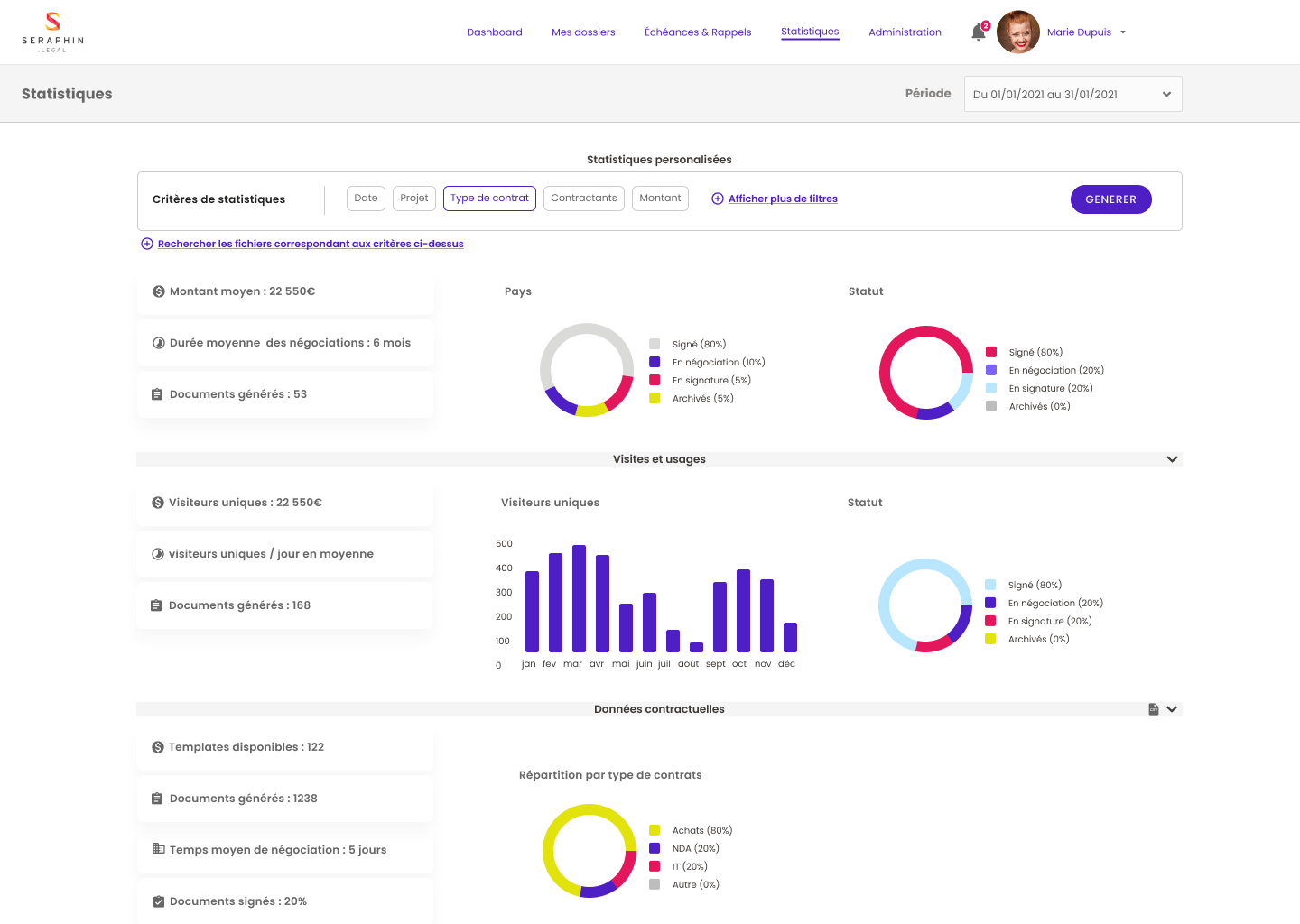Disable the Type de contrat filter
The width and height of the screenshot is (1300, 924).
489,198
